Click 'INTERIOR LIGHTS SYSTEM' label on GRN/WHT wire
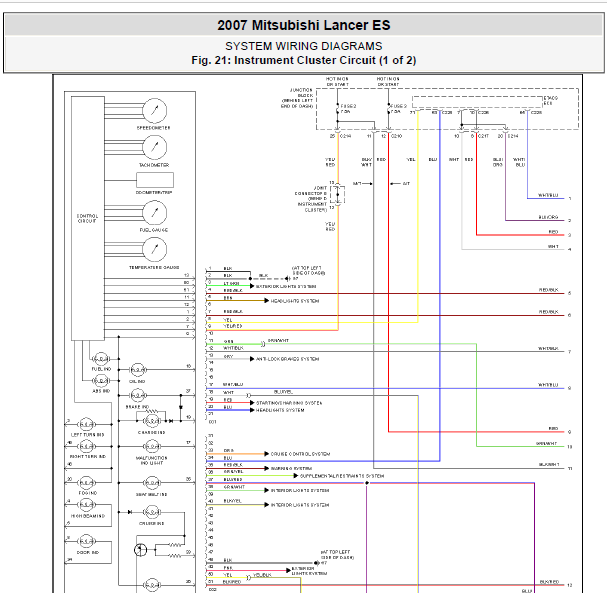Screen dimensions: 607x593 tap(300, 490)
